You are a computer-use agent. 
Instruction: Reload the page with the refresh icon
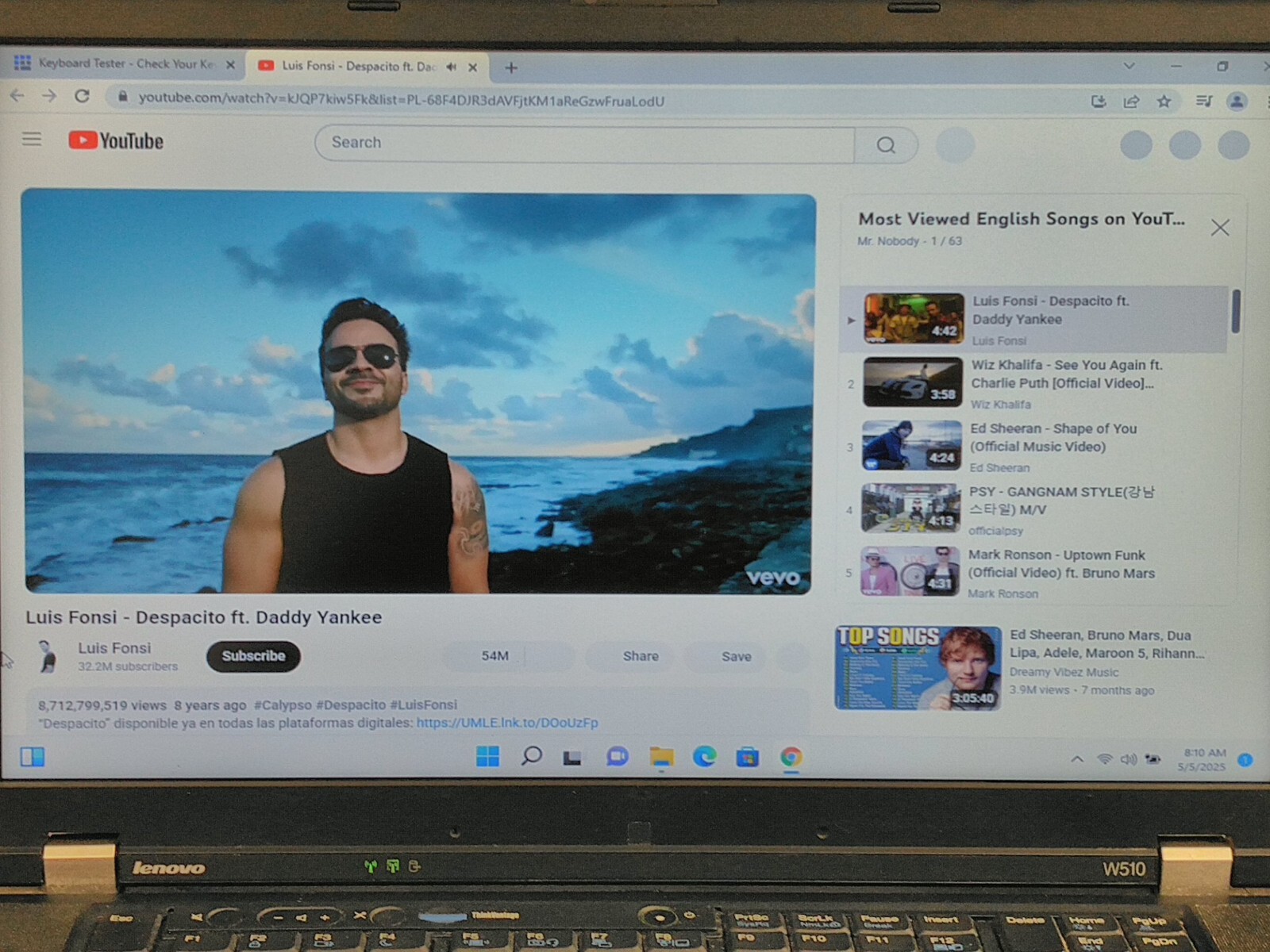pos(82,96)
